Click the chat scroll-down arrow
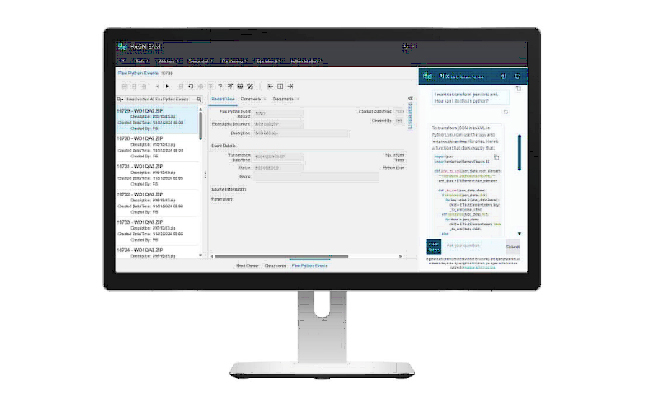The image size is (645, 400). point(519,234)
